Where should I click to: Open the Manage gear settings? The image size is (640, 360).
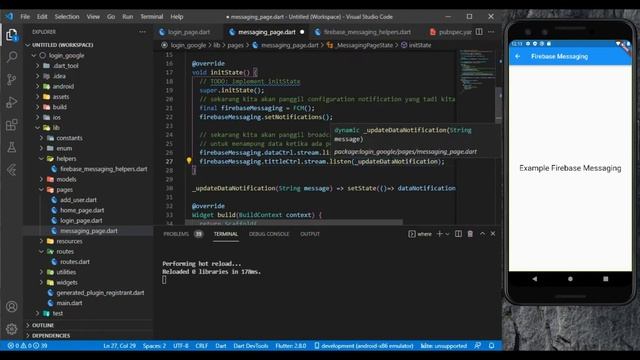click(x=12, y=329)
